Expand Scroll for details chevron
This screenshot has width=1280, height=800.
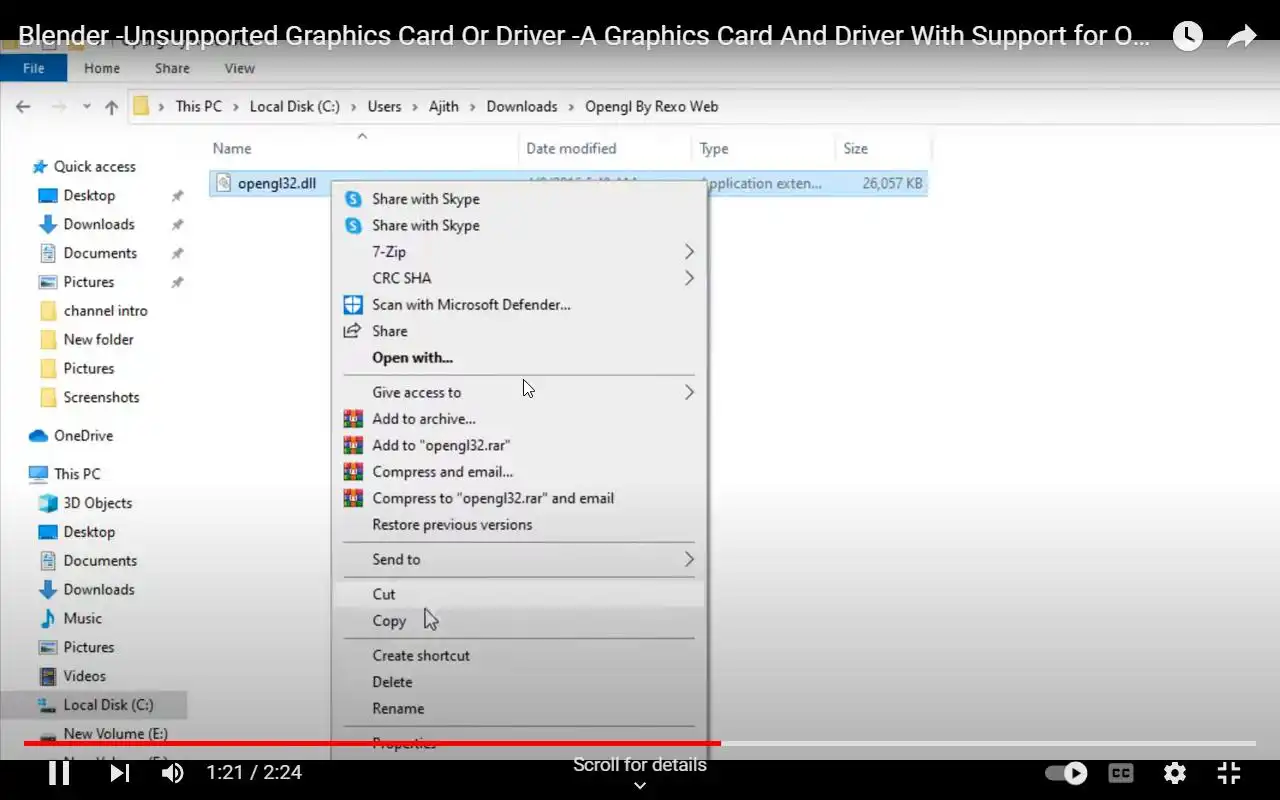(x=640, y=786)
